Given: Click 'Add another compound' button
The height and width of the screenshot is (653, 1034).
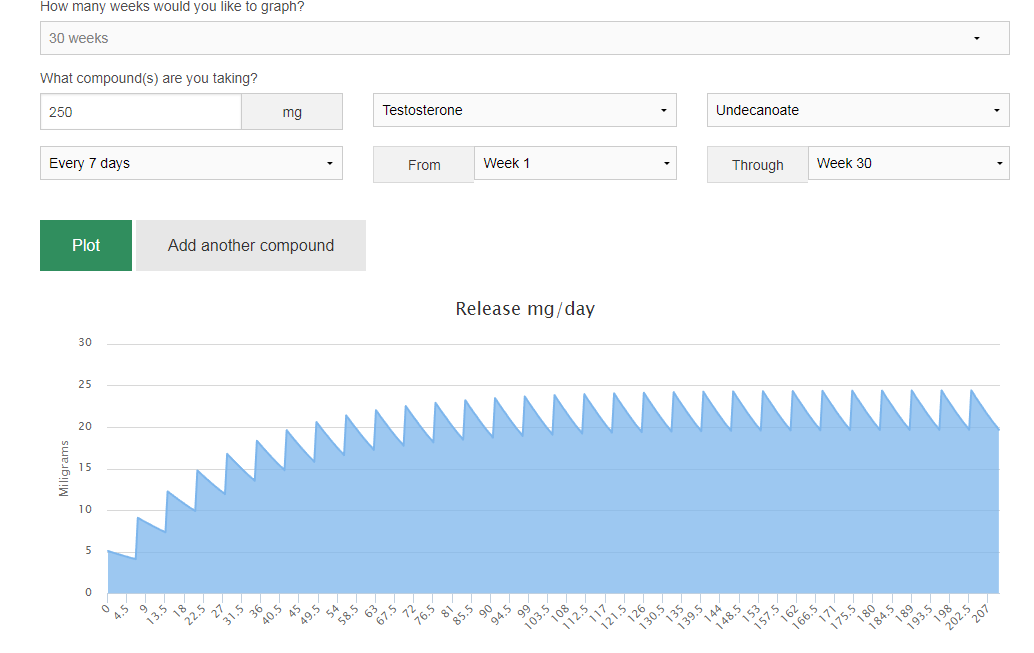Looking at the screenshot, I should coord(250,245).
